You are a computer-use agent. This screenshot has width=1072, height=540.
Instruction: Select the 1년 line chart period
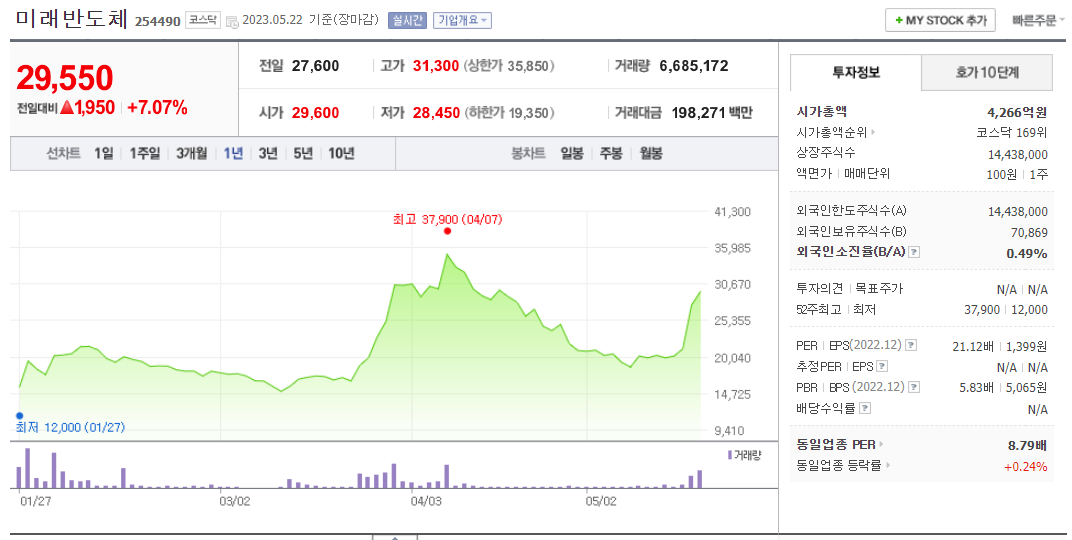[233, 153]
